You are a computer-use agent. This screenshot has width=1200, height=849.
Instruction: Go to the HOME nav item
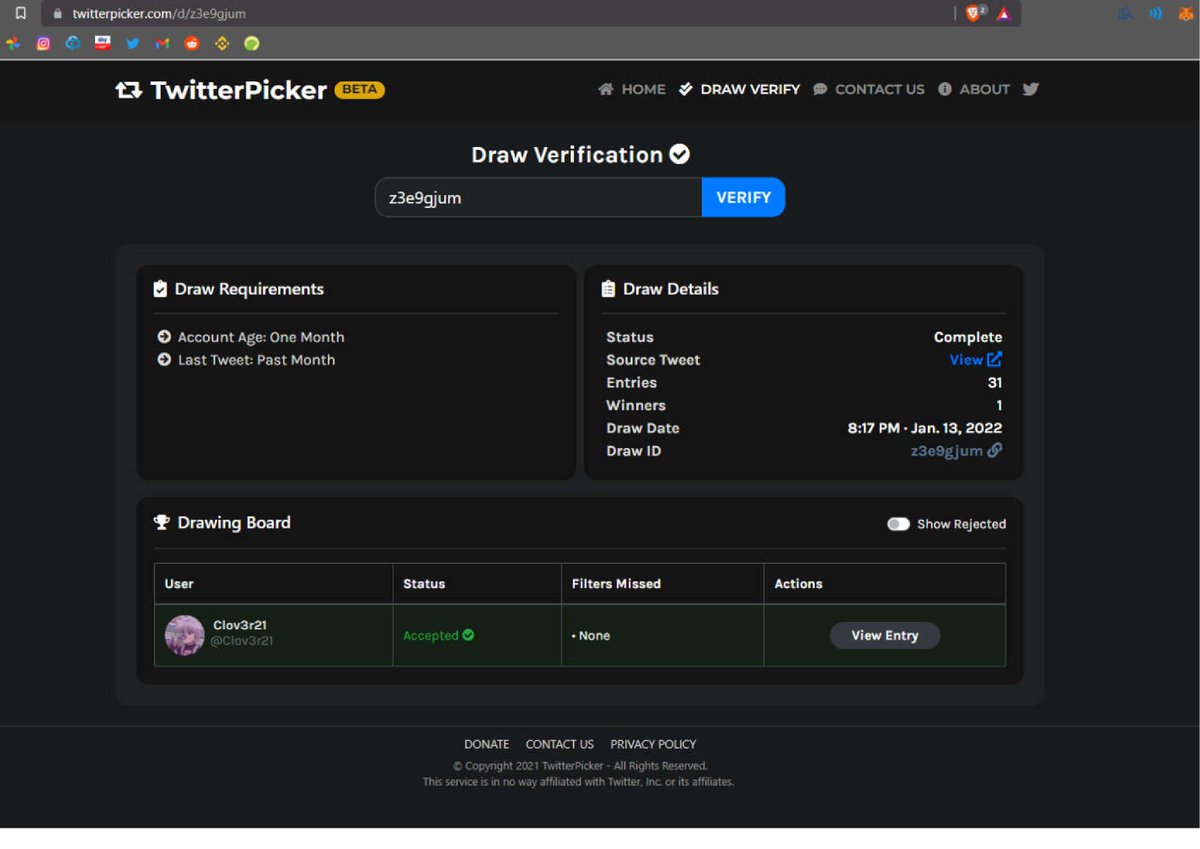(x=632, y=89)
